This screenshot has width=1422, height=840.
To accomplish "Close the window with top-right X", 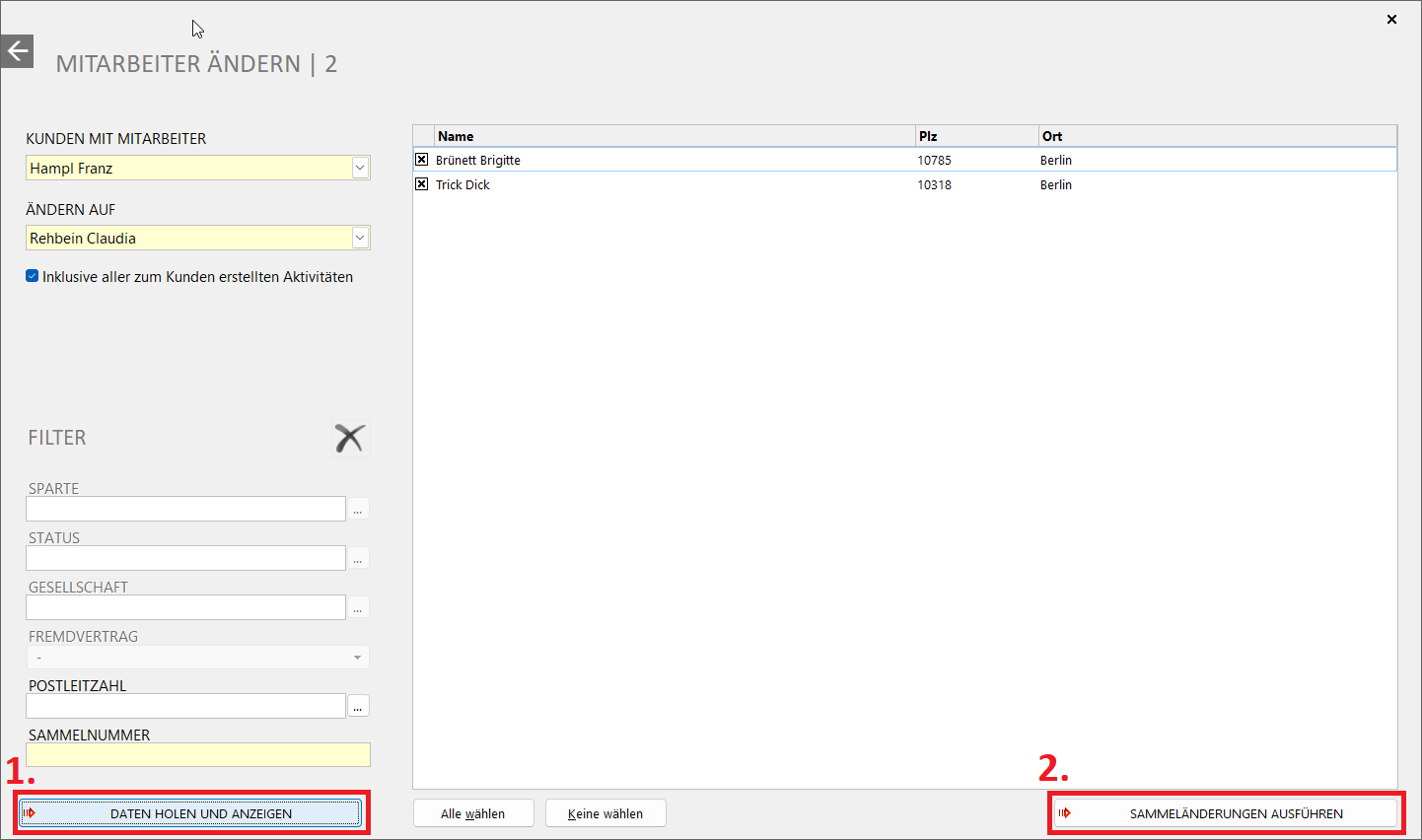I will pos(1391,19).
